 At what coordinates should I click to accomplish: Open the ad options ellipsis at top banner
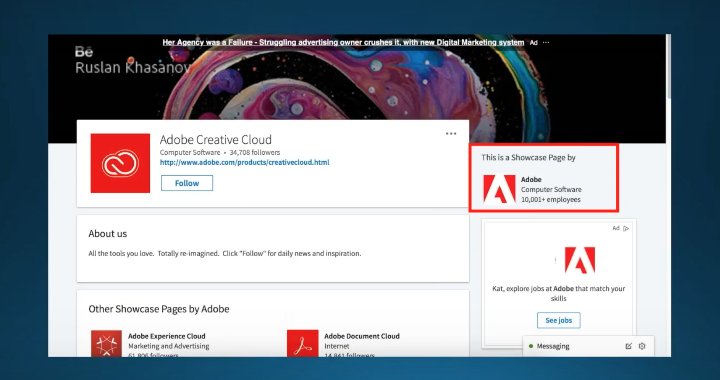point(546,42)
